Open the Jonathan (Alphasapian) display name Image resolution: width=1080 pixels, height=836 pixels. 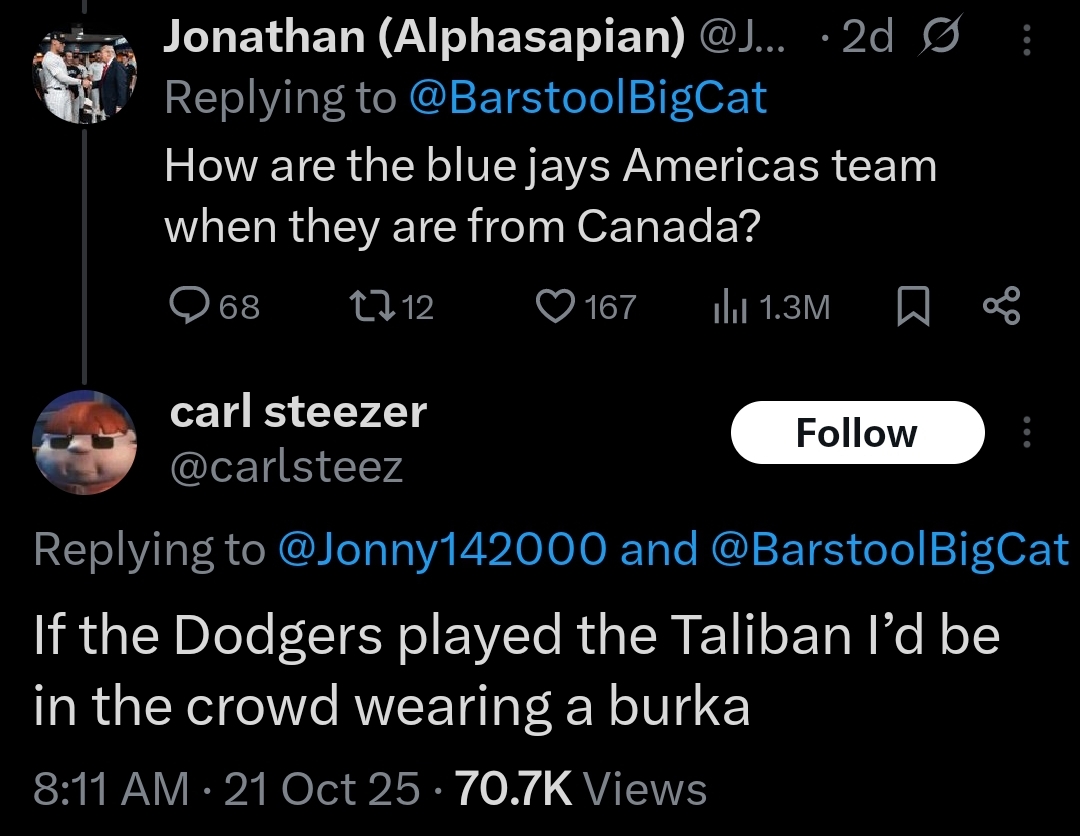424,38
